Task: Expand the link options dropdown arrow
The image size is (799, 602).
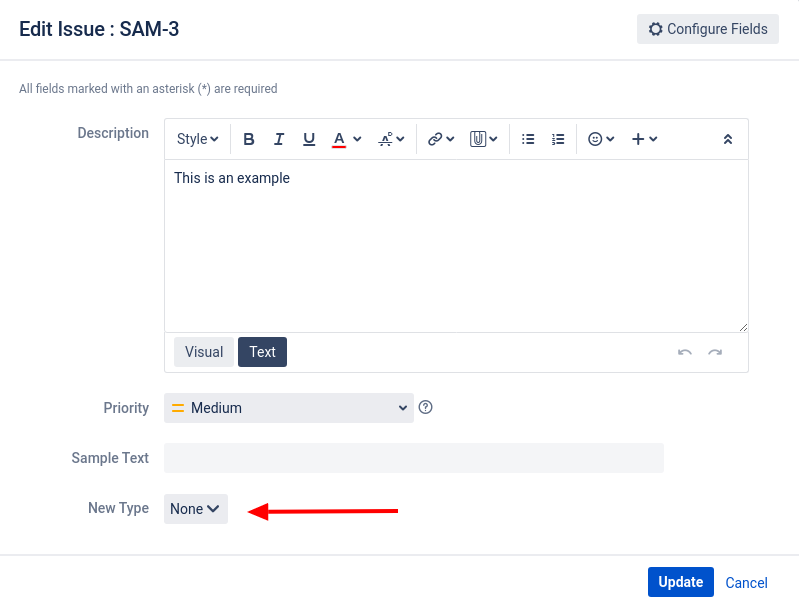Action: coord(450,139)
